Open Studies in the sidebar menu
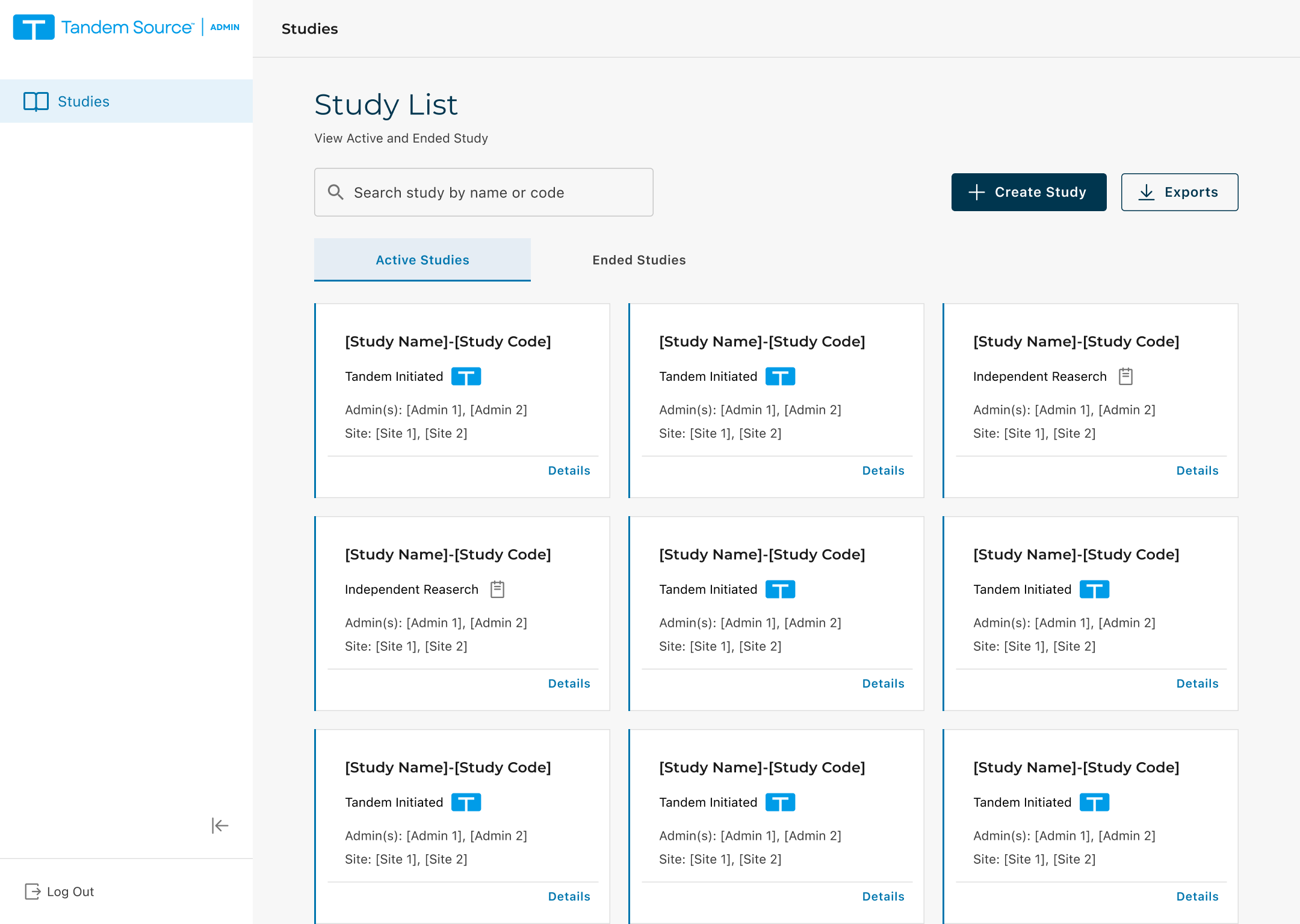 click(84, 101)
